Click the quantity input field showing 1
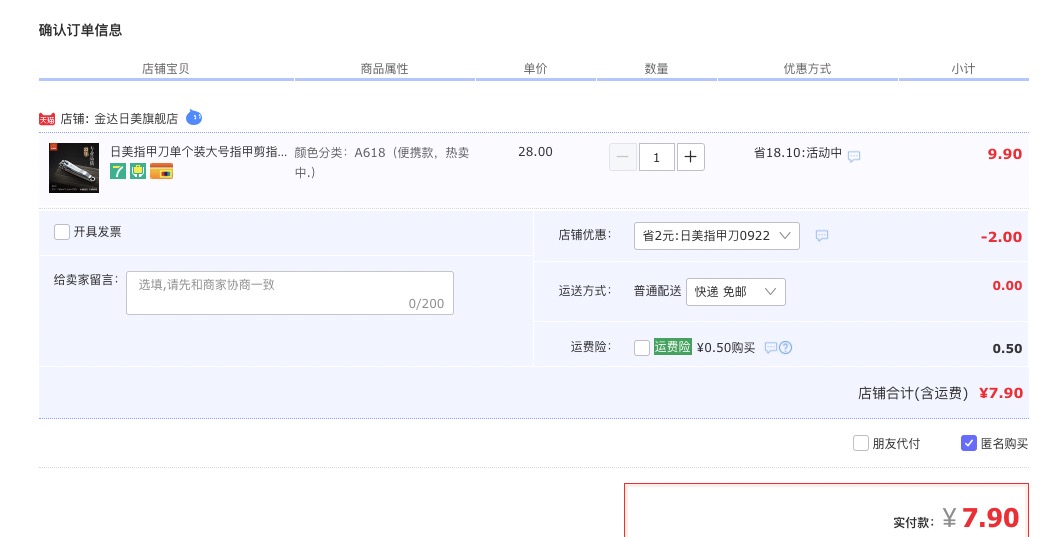Viewport: 1044px width, 537px height. pyautogui.click(x=656, y=157)
